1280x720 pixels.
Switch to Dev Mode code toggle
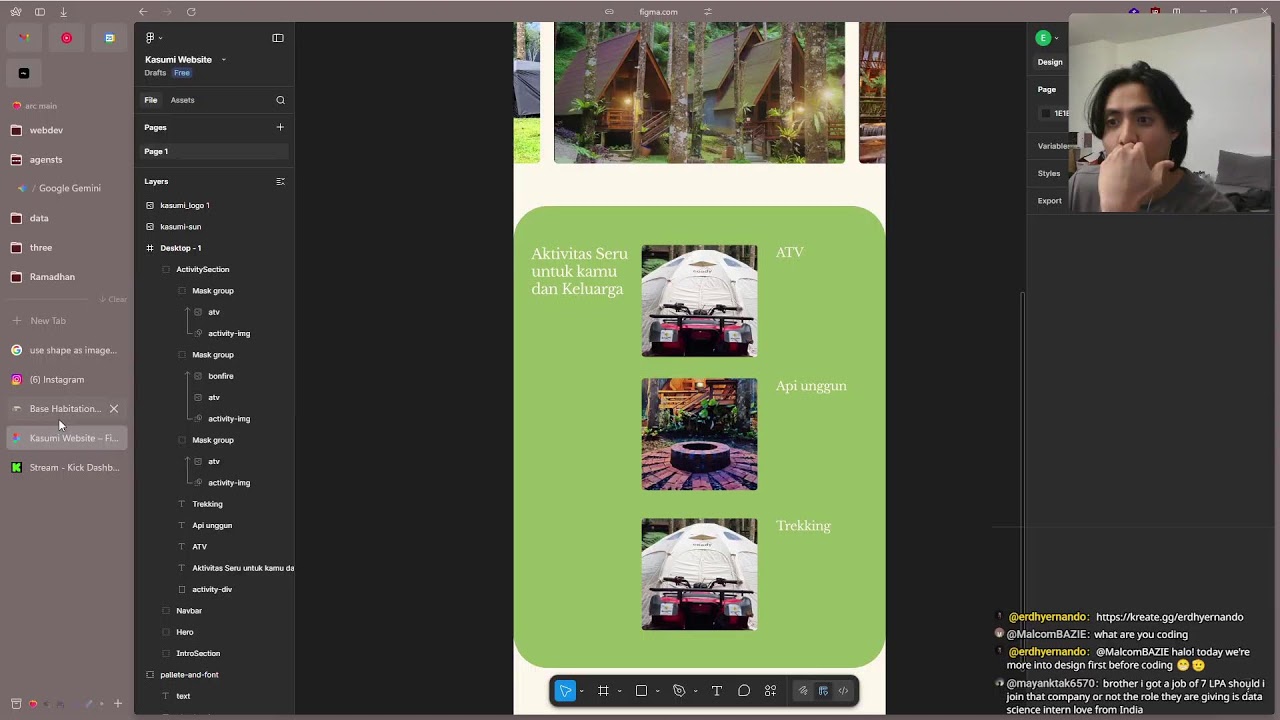pyautogui.click(x=843, y=691)
